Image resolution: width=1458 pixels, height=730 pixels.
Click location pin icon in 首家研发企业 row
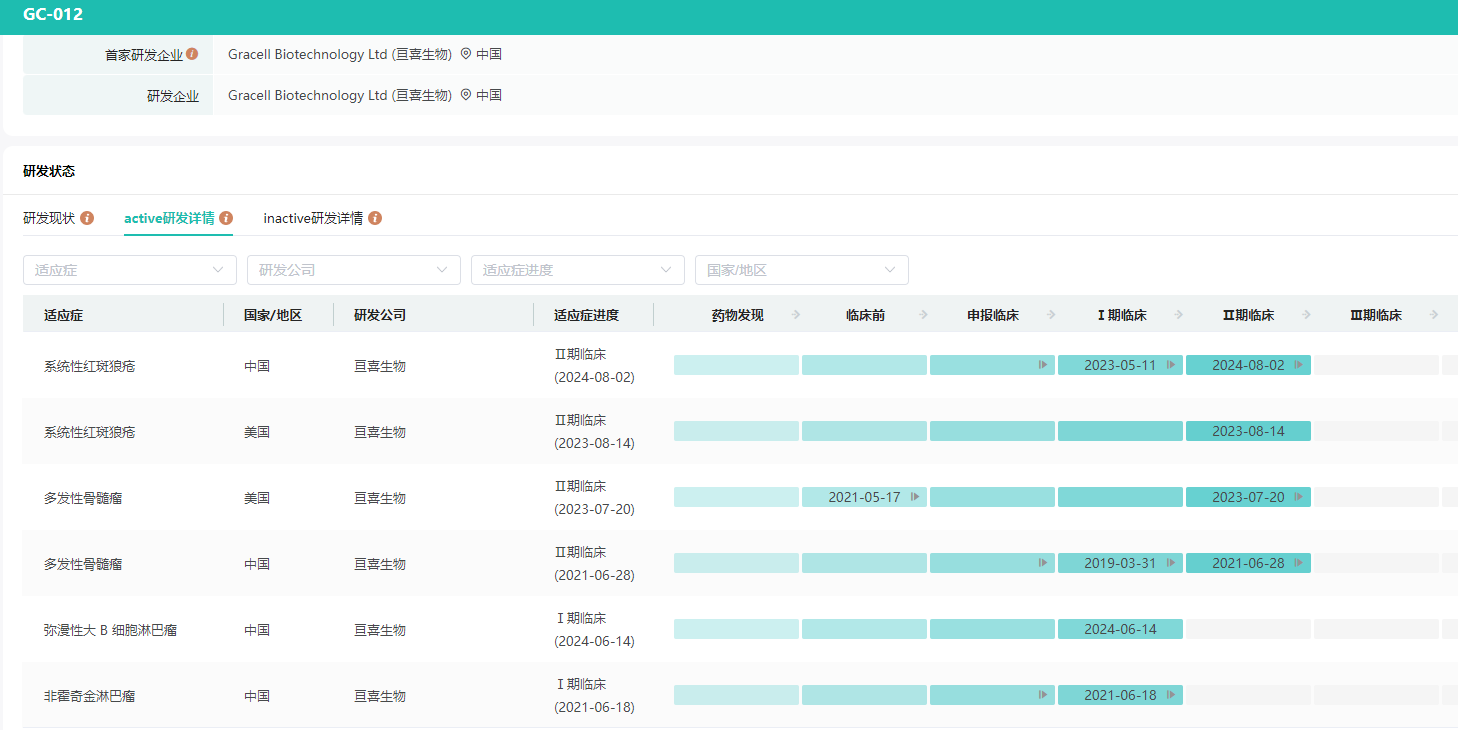point(466,54)
